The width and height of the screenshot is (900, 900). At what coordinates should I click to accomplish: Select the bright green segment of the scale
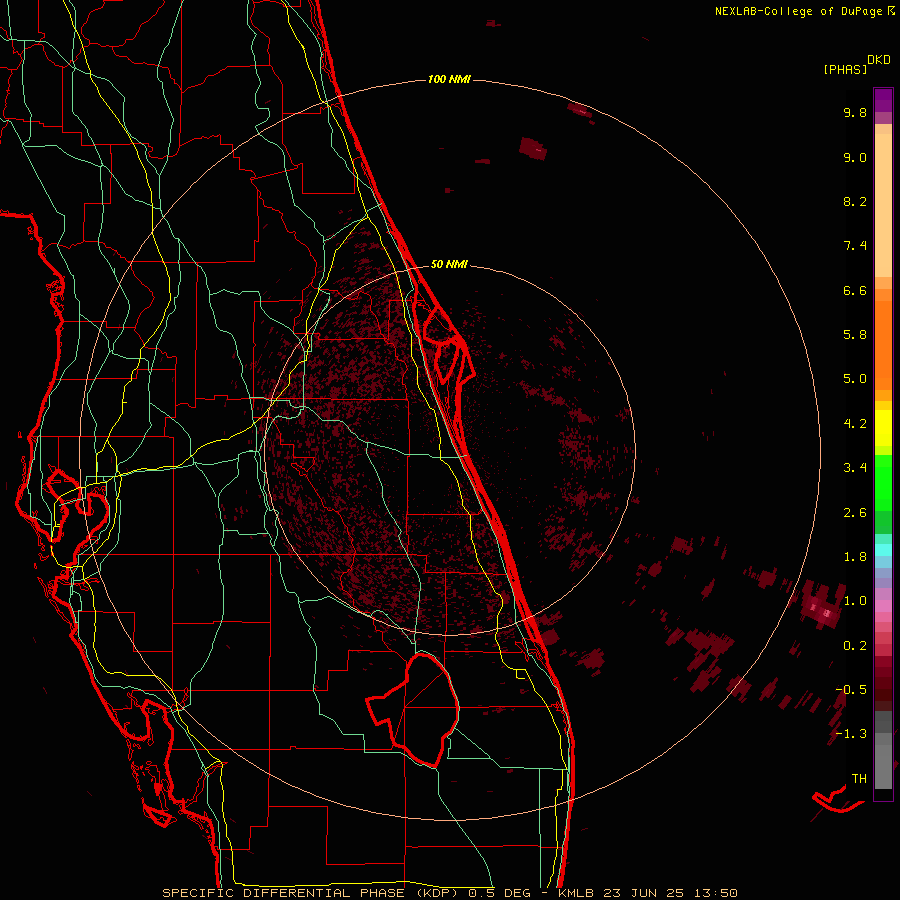pos(883,482)
